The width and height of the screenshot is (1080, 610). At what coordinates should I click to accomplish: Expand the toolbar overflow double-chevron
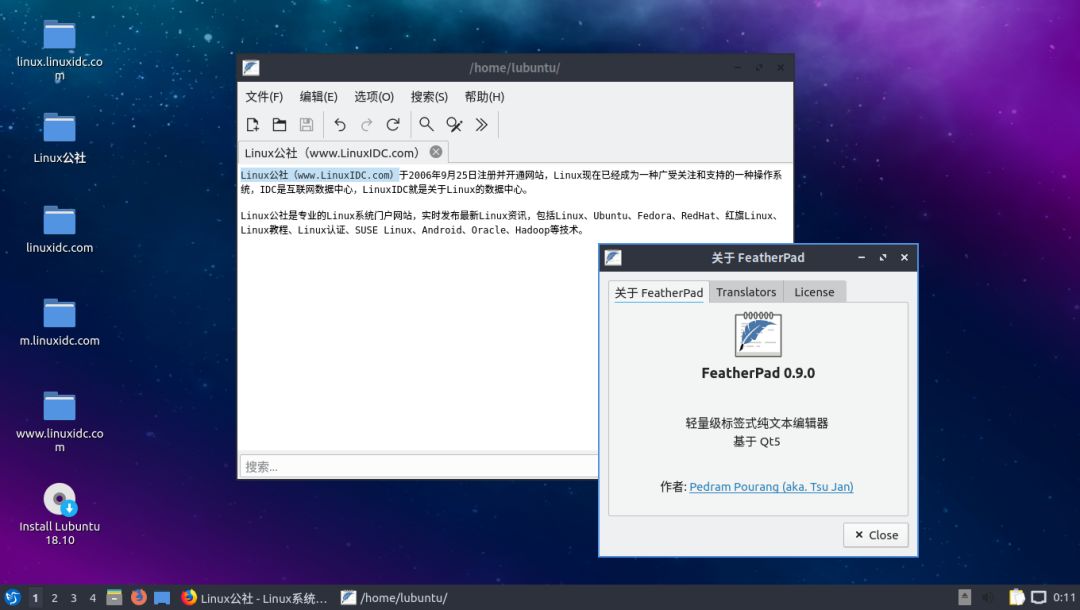tap(481, 125)
